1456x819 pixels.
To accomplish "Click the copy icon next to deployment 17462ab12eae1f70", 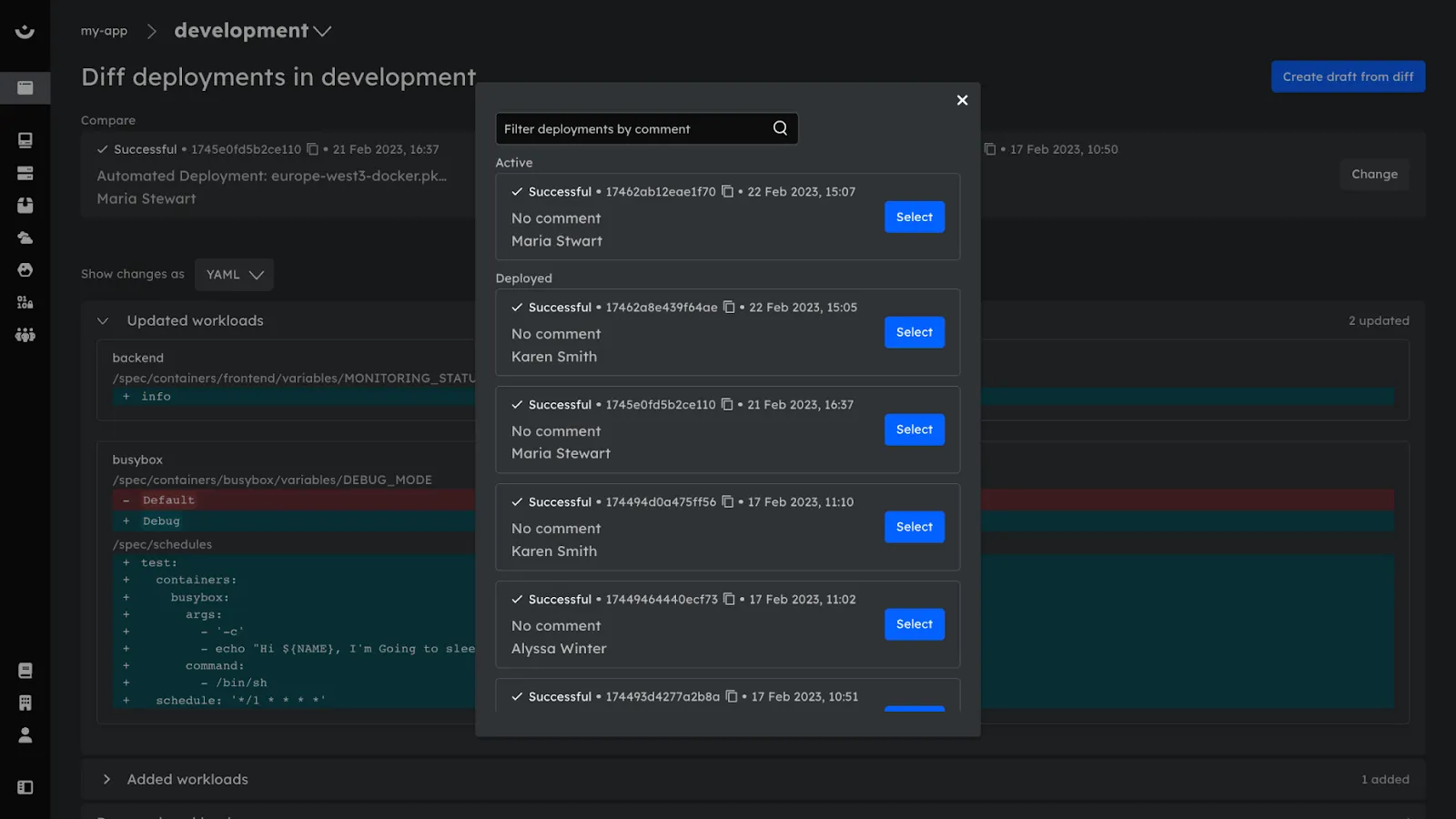I will (x=728, y=191).
